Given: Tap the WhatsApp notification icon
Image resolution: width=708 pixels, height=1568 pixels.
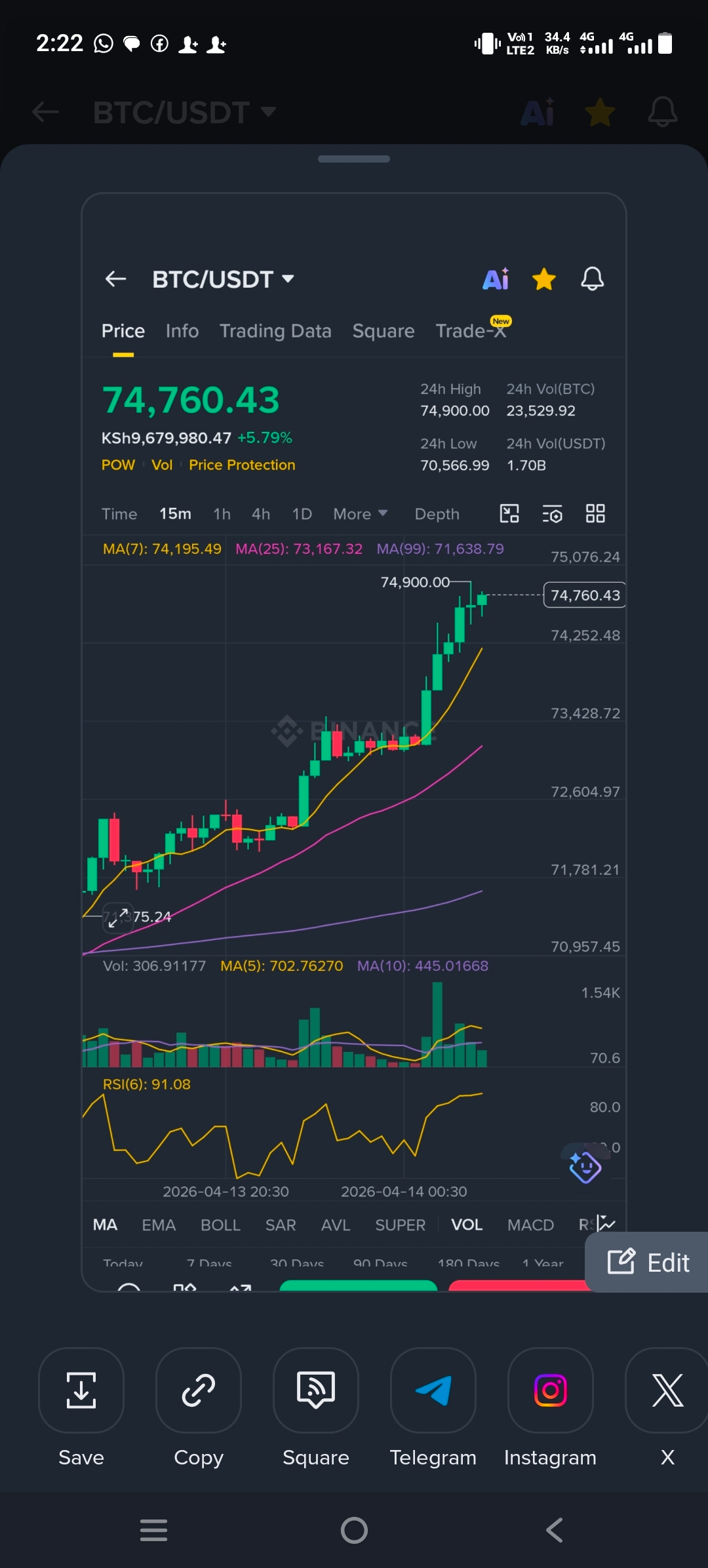Looking at the screenshot, I should 104,43.
